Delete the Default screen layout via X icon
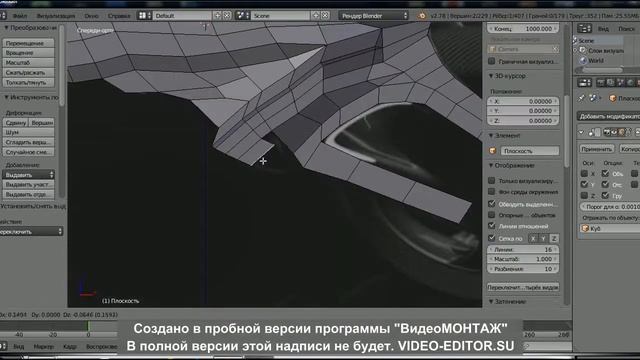The image size is (640, 360). coord(227,16)
